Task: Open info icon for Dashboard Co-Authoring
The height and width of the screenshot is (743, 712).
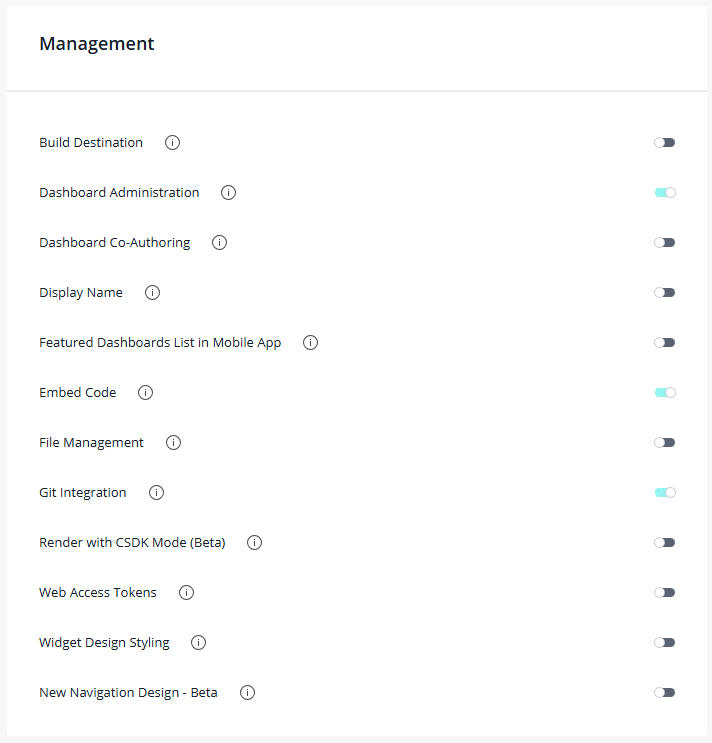Action: pos(219,243)
